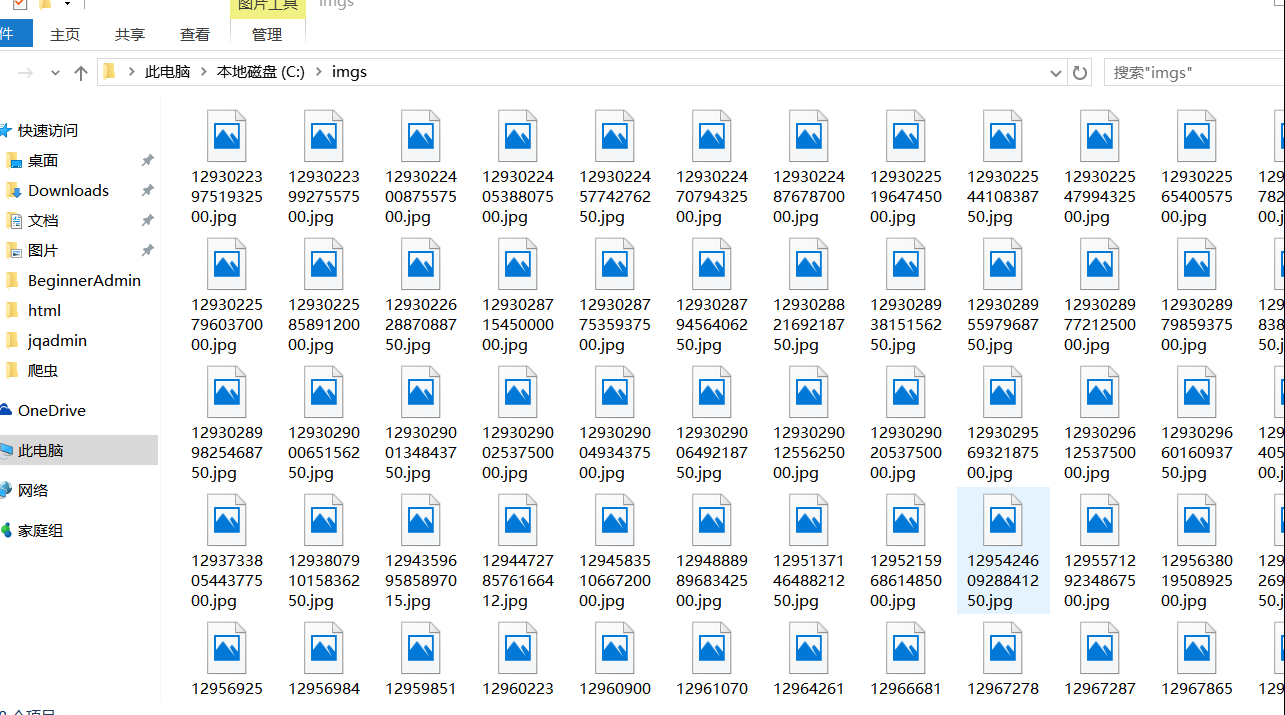Select highlighted image 1295424609288412 50.jpg
The width and height of the screenshot is (1285, 715).
1003,551
